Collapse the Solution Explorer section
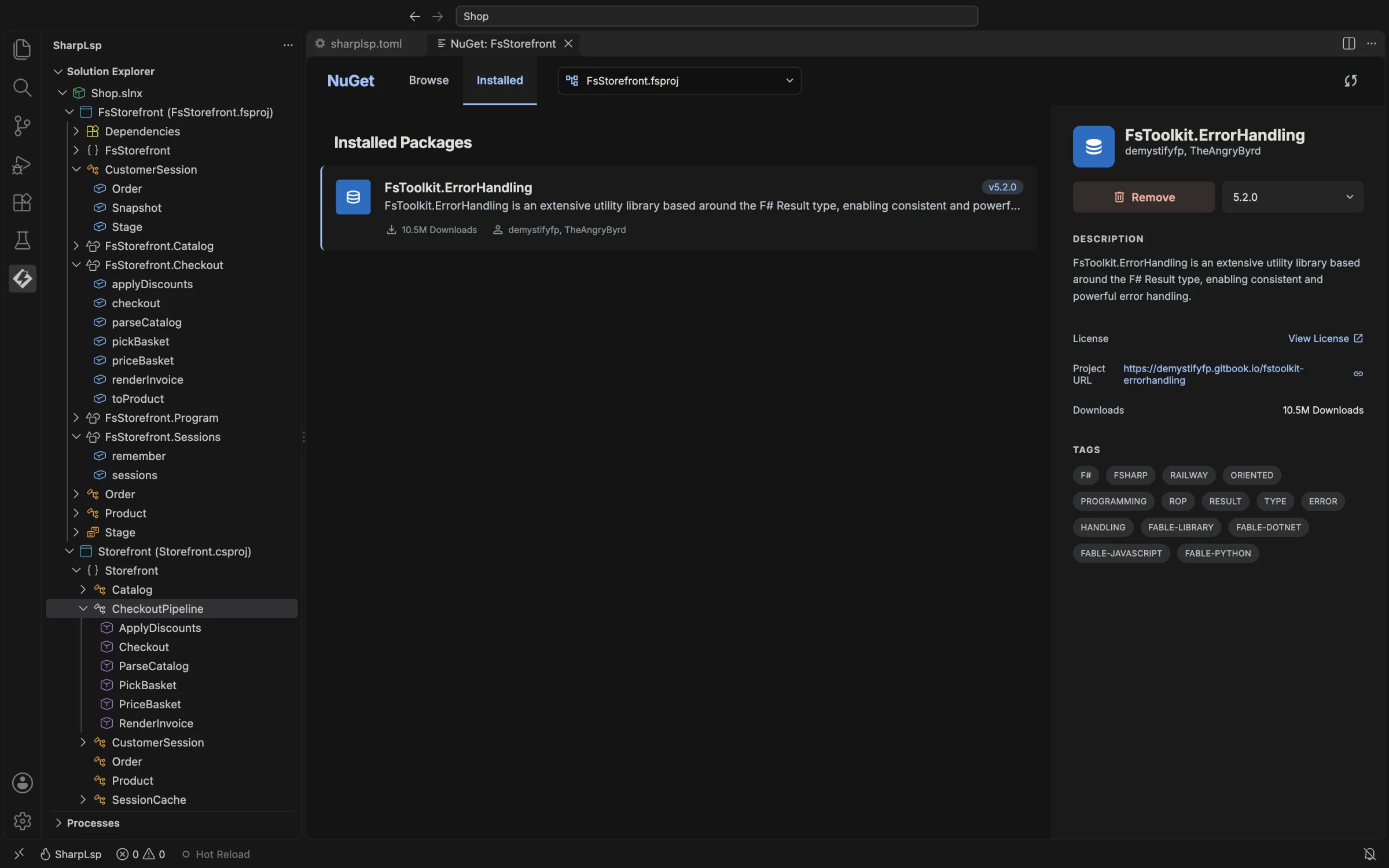Screen dimensions: 1389x868 (58, 71)
